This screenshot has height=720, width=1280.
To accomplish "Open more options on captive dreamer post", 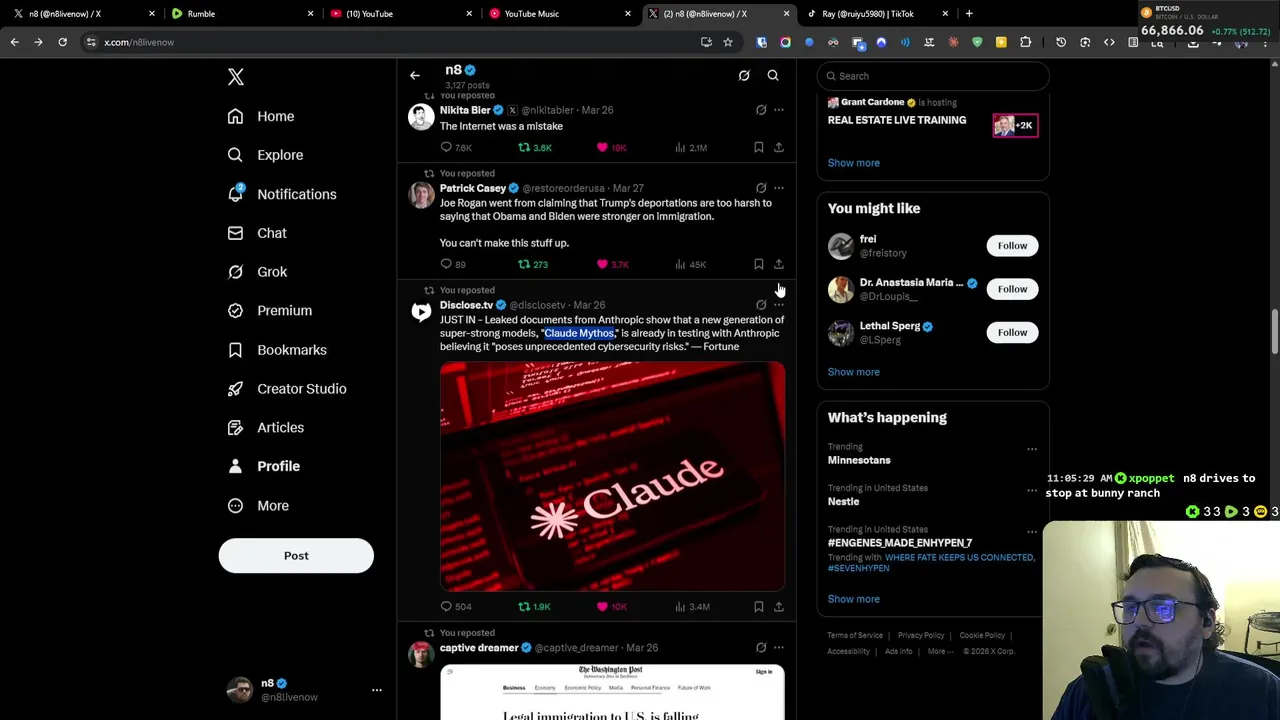I will [779, 648].
